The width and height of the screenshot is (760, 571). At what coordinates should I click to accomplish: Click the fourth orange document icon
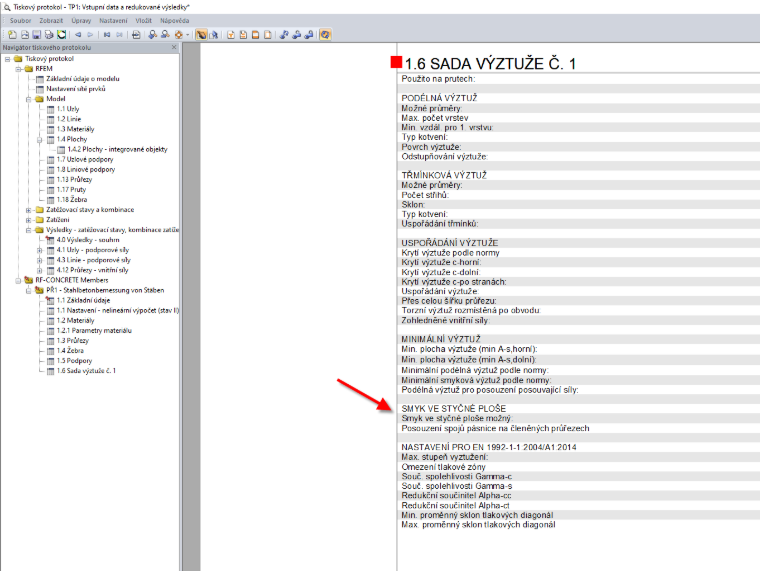pyautogui.click(x=268, y=34)
